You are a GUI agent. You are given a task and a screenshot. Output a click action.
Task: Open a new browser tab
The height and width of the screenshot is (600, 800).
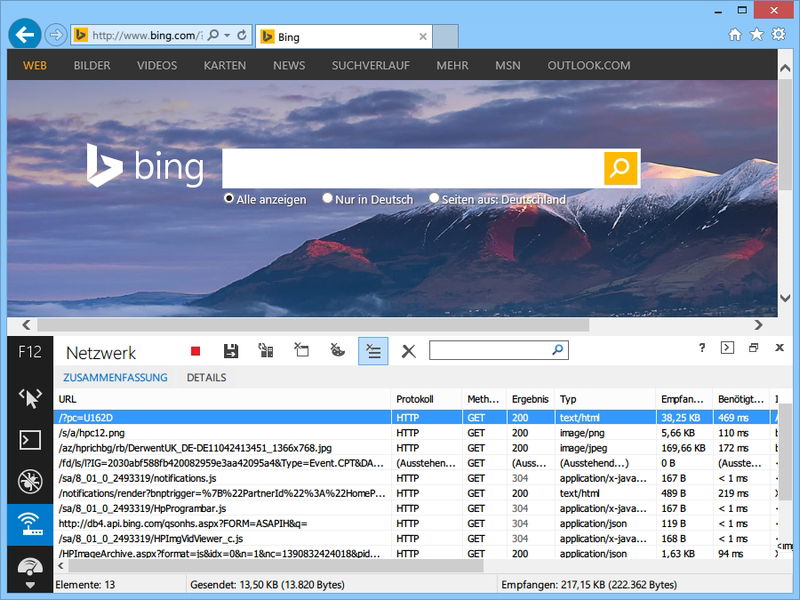click(445, 37)
